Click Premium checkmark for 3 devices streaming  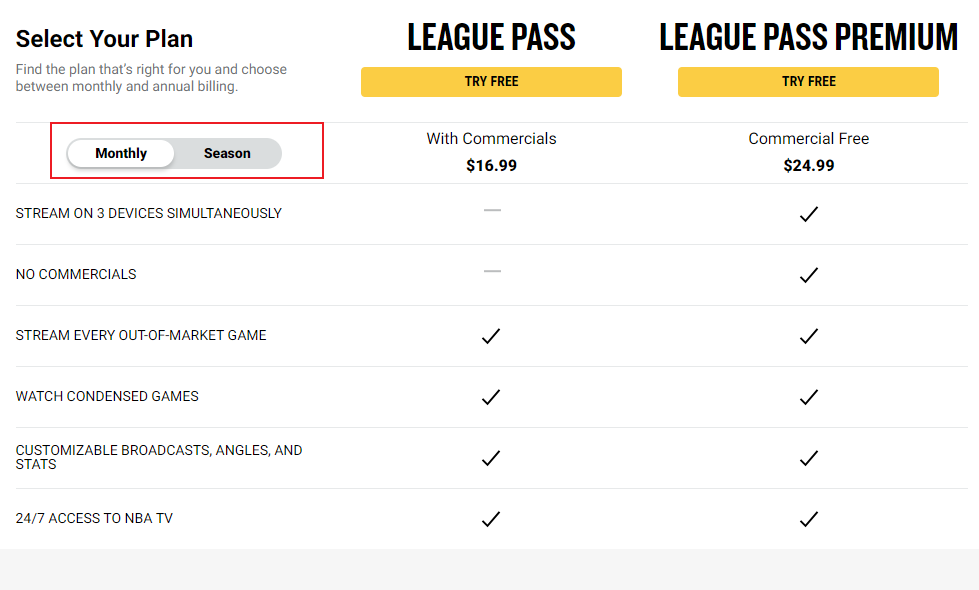tap(809, 214)
